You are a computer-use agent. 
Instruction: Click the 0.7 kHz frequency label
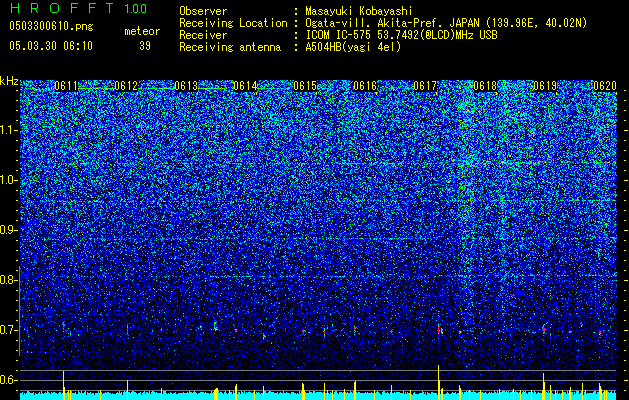[8, 330]
